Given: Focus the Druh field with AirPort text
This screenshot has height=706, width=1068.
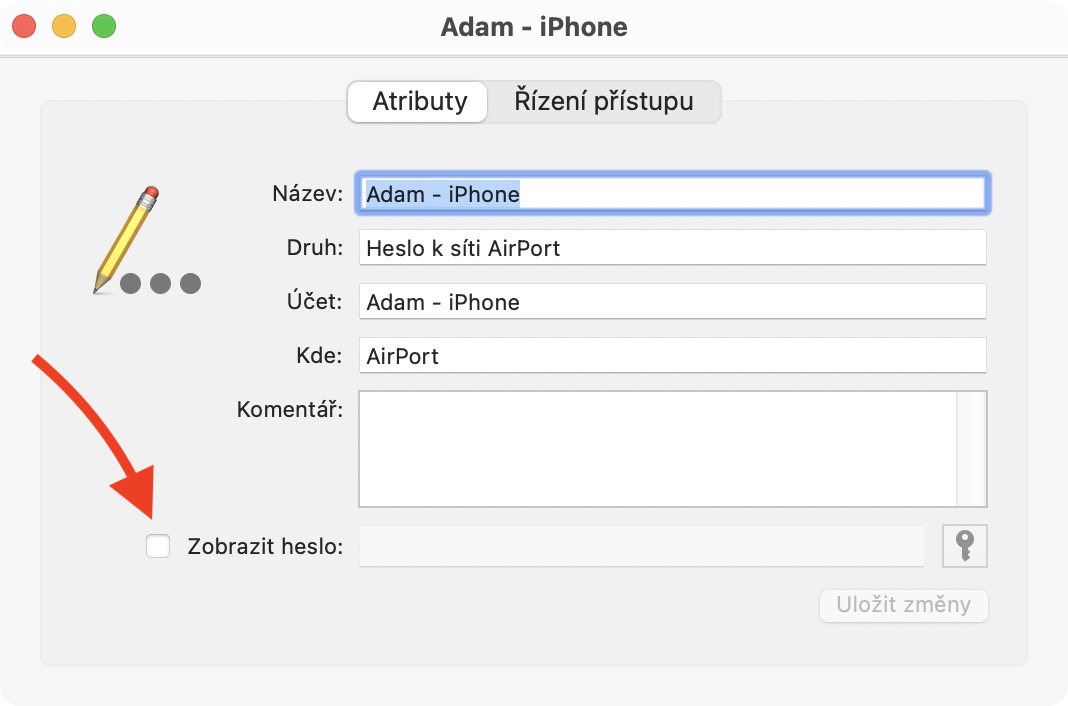Looking at the screenshot, I should [672, 248].
